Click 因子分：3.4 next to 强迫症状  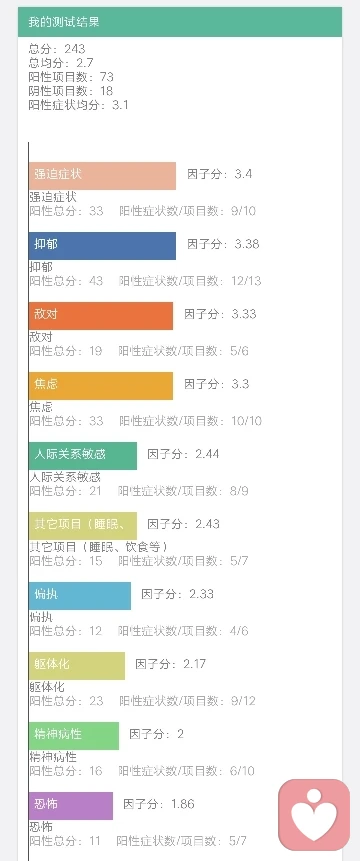point(220,174)
